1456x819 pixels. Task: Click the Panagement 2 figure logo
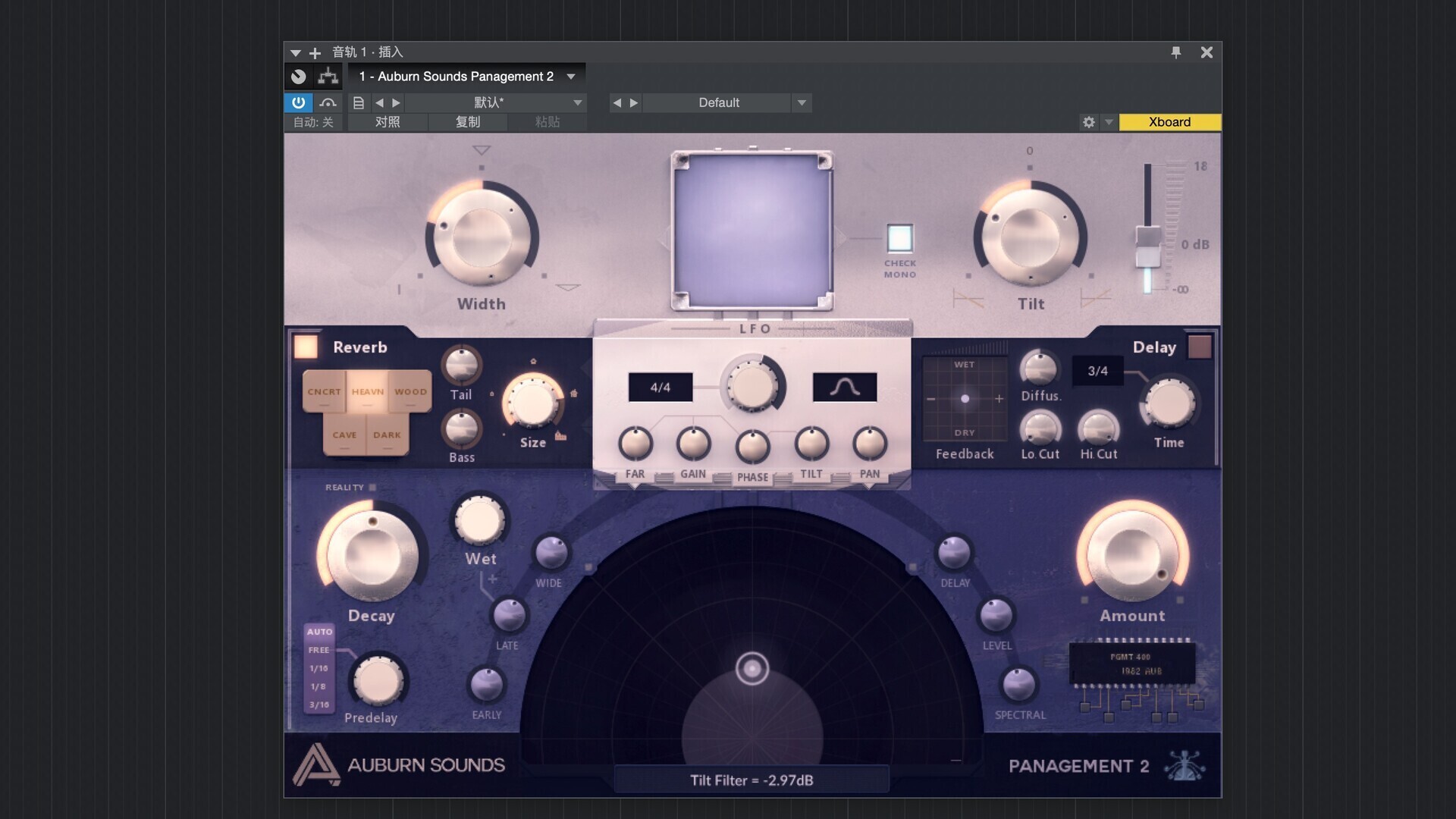click(1185, 766)
